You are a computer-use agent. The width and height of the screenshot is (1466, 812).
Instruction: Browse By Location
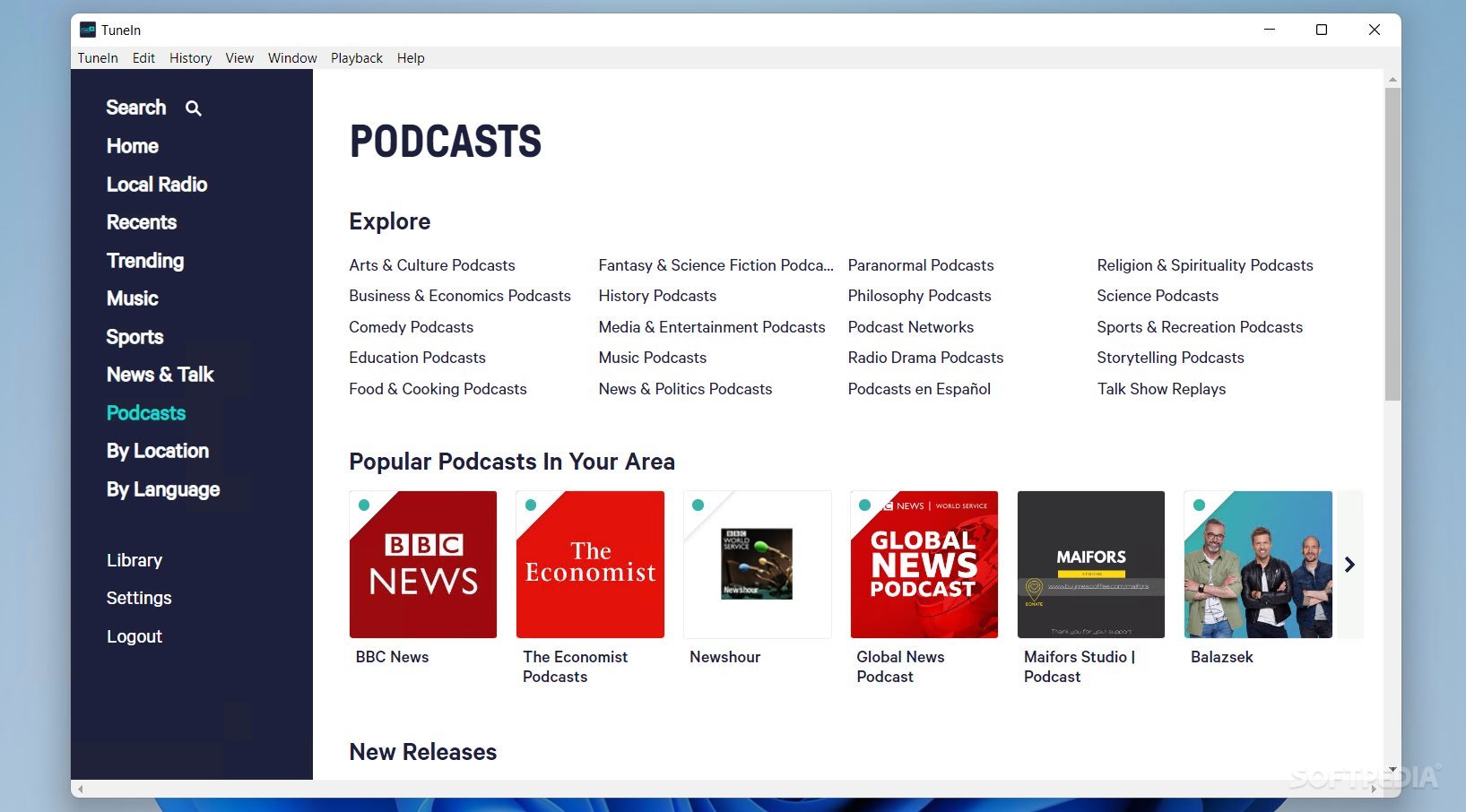point(158,451)
